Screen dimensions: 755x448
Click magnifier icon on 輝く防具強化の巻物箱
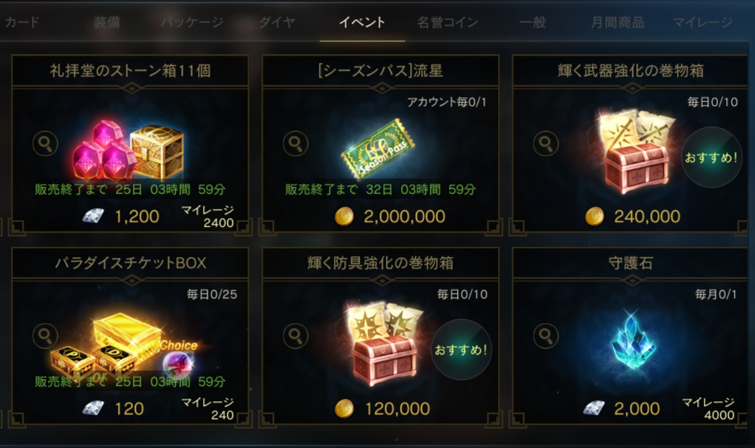(296, 336)
